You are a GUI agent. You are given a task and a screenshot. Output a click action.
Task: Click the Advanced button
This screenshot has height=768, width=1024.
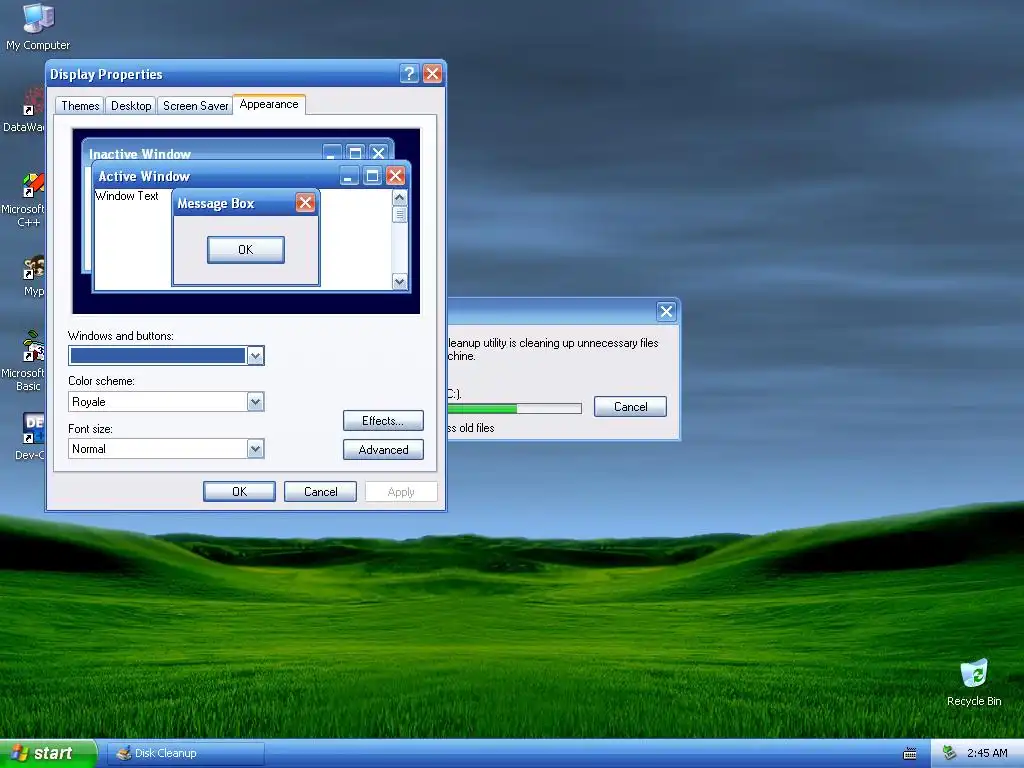click(383, 449)
